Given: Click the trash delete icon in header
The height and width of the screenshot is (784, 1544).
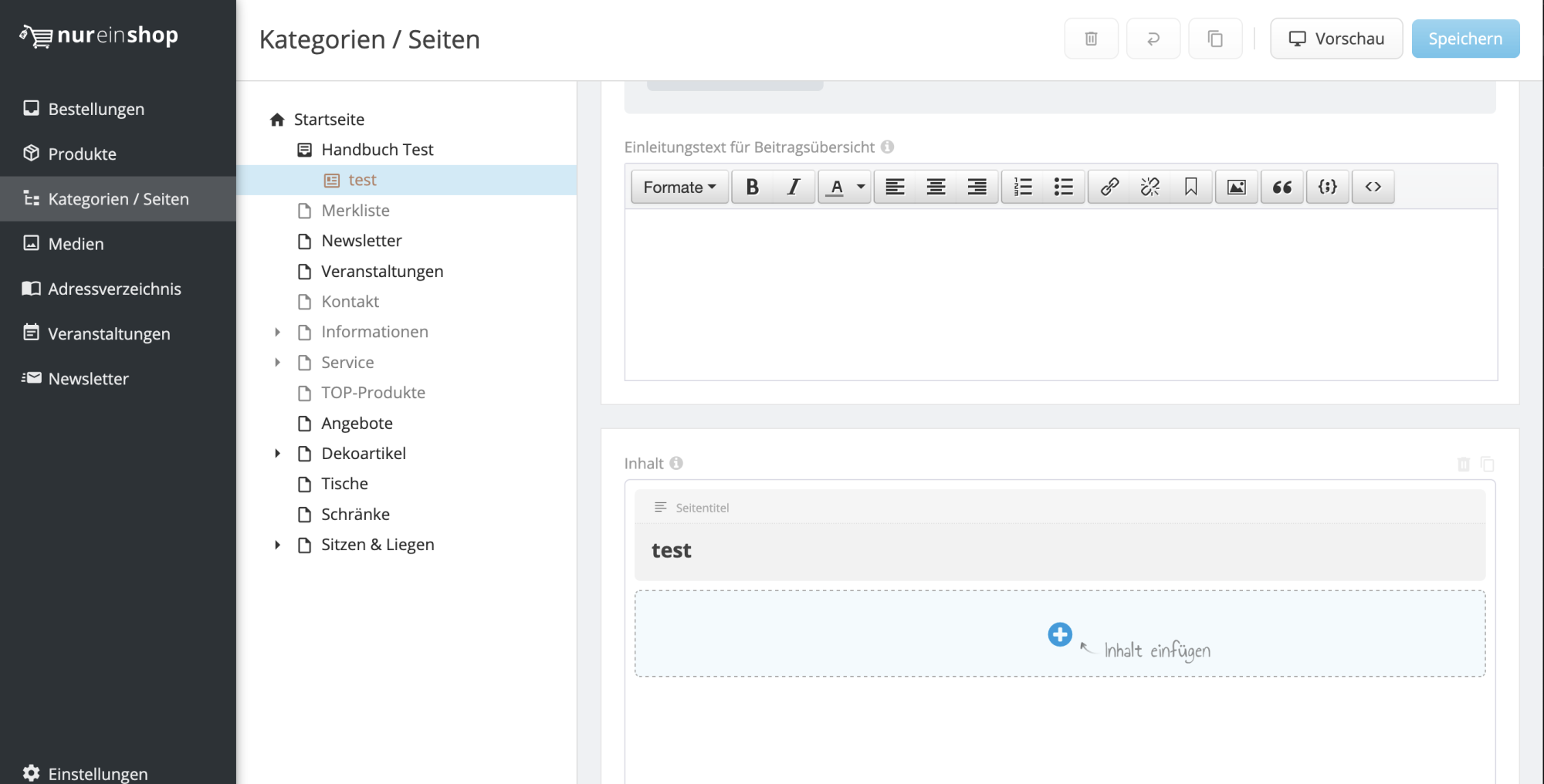Looking at the screenshot, I should [x=1091, y=39].
